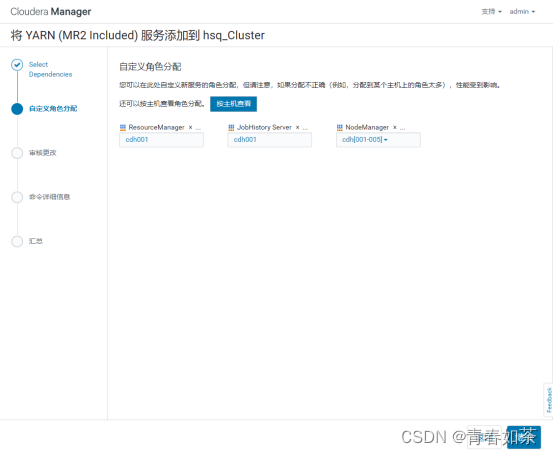Open JobHistory Server host field cdh001
This screenshot has width=553, height=455.
click(269, 140)
